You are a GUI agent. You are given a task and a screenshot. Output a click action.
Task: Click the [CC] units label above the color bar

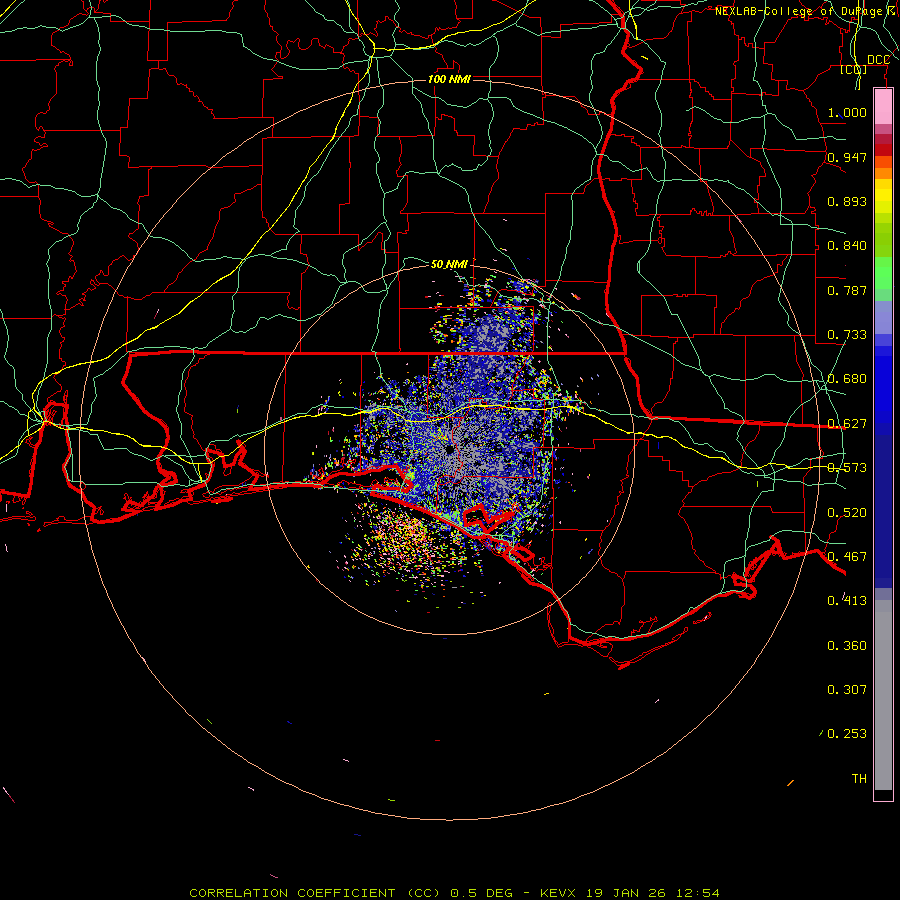click(x=854, y=70)
